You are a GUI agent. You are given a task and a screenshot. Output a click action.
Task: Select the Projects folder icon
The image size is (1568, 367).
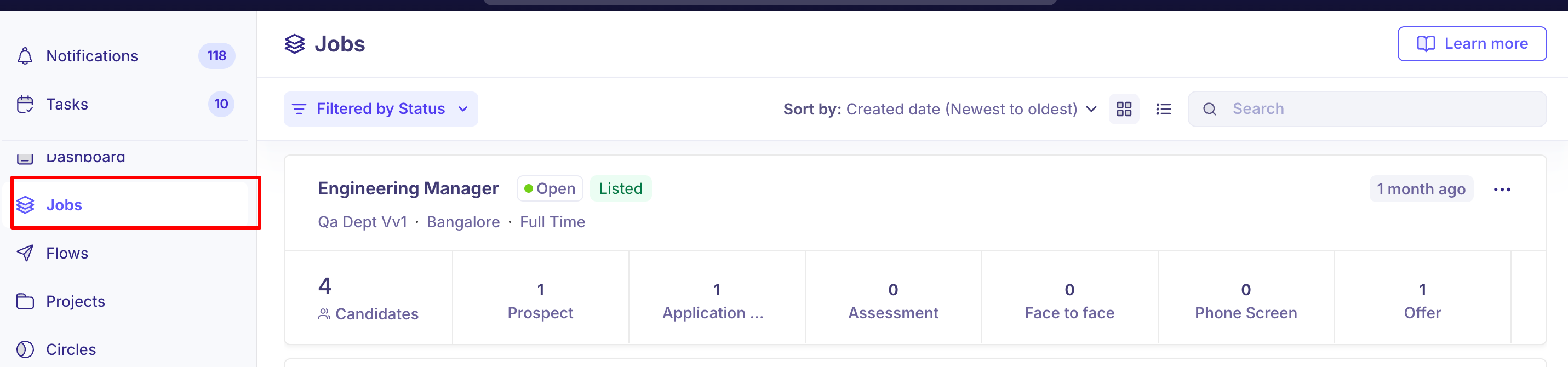(x=25, y=301)
